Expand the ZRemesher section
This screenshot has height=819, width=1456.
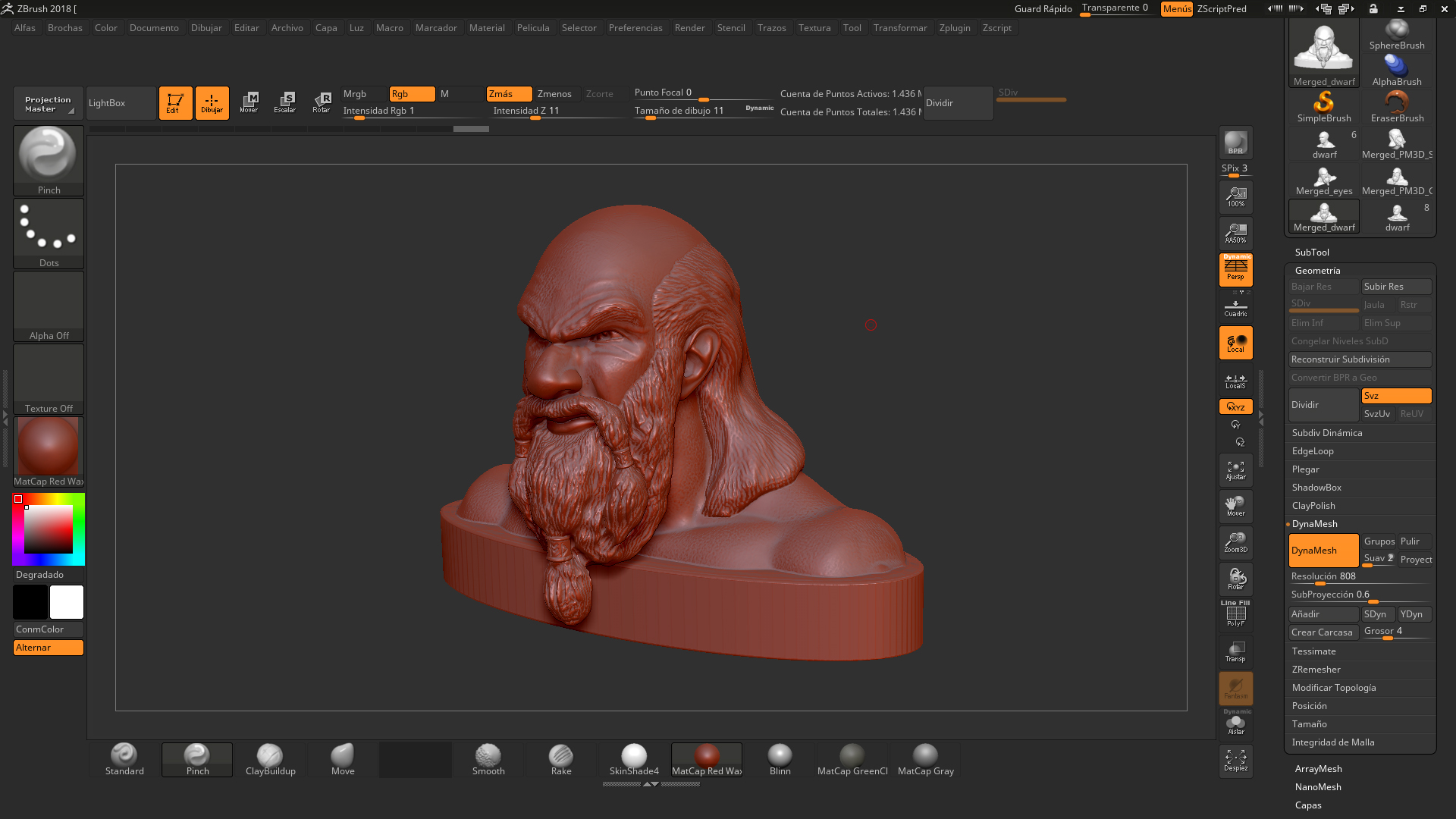tap(1316, 670)
